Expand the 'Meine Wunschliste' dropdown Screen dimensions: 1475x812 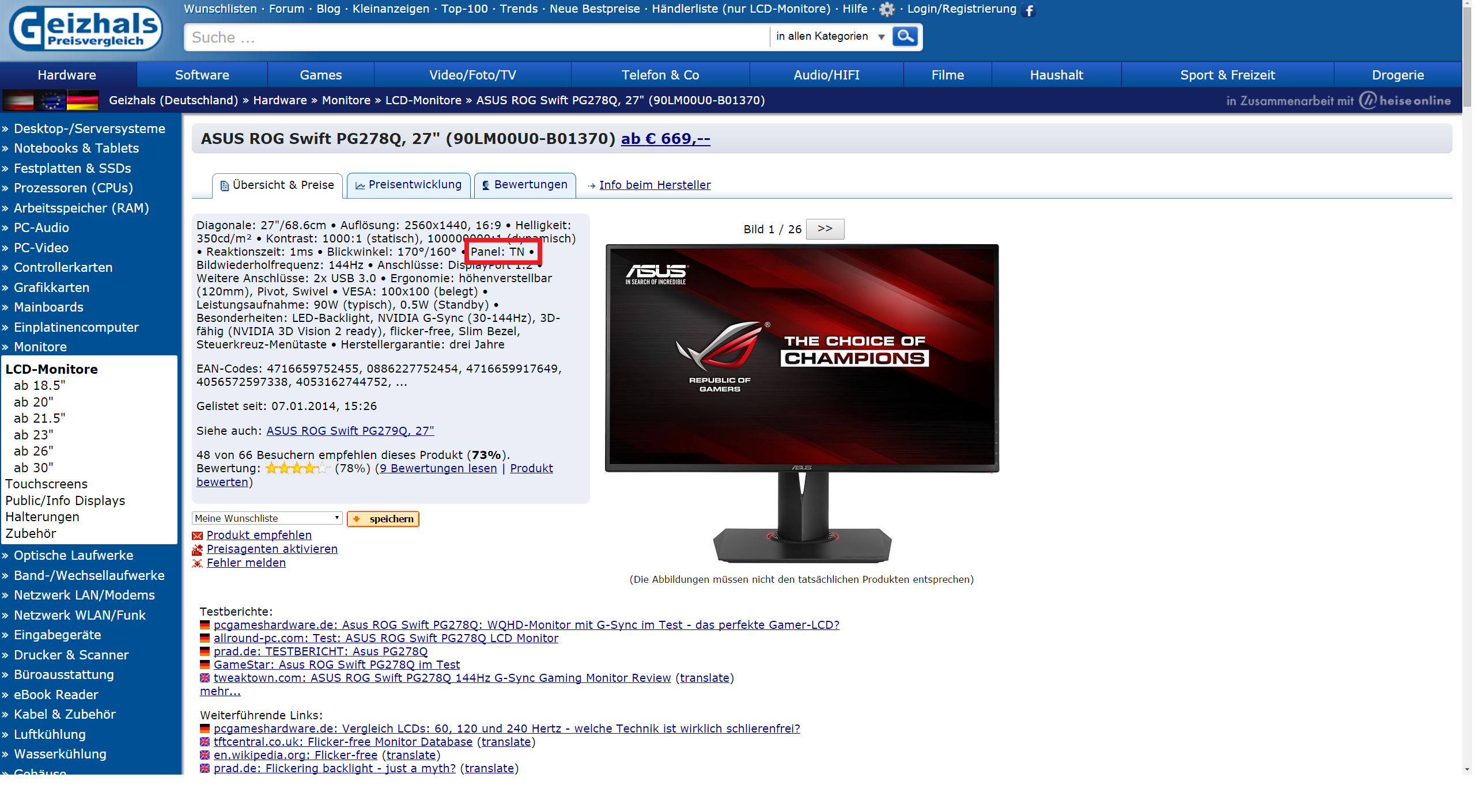267,518
